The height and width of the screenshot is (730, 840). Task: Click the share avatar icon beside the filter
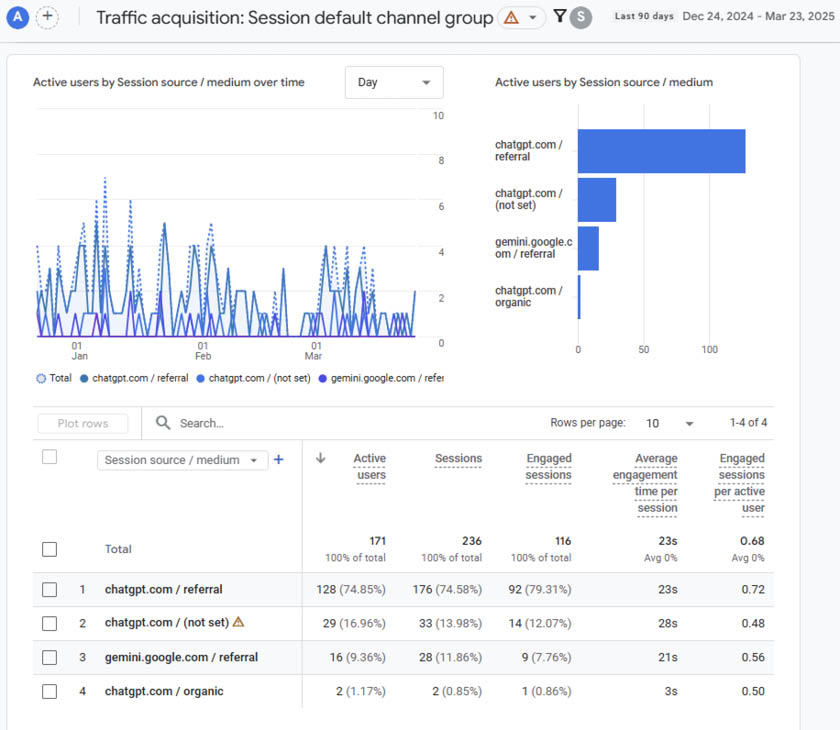pos(582,17)
